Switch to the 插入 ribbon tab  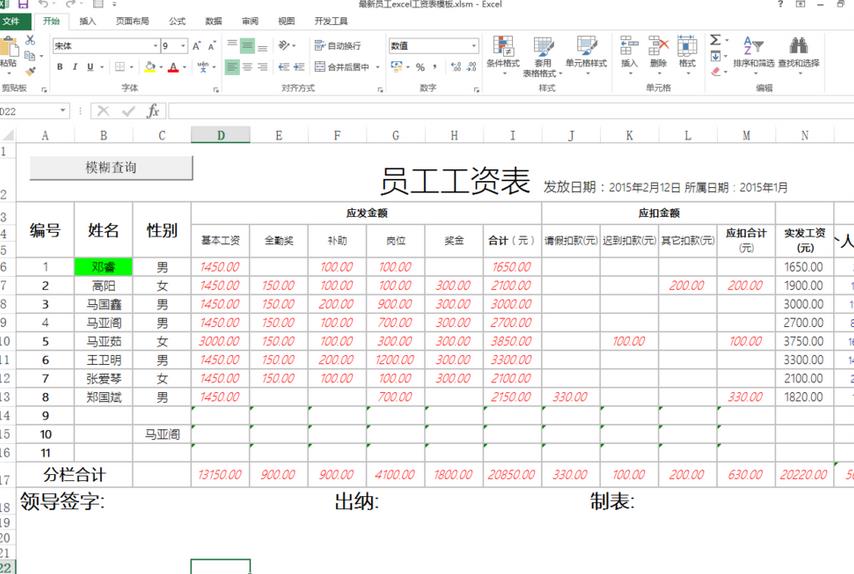point(88,21)
